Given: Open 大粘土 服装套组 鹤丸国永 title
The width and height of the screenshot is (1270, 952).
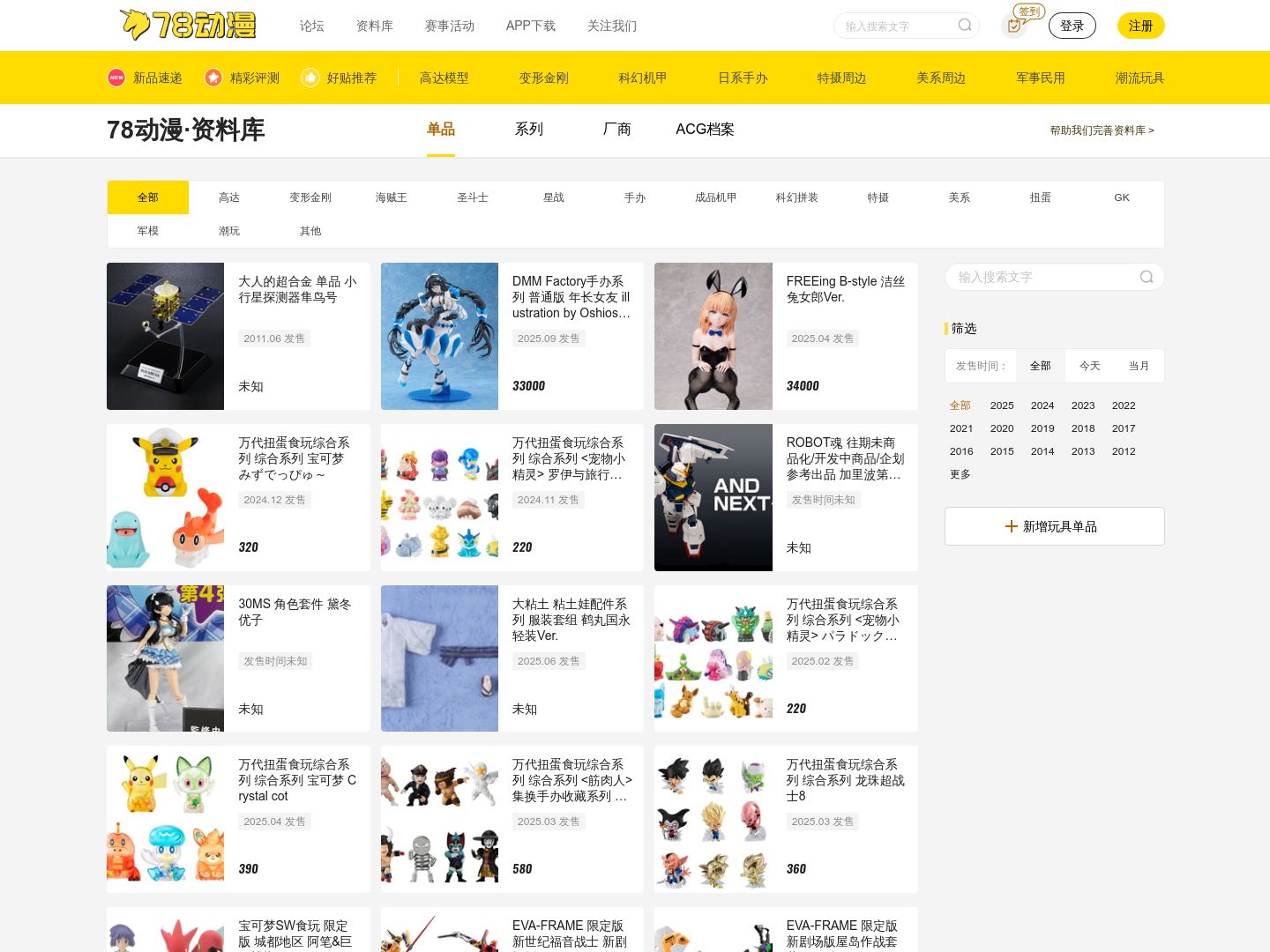Looking at the screenshot, I should (571, 620).
